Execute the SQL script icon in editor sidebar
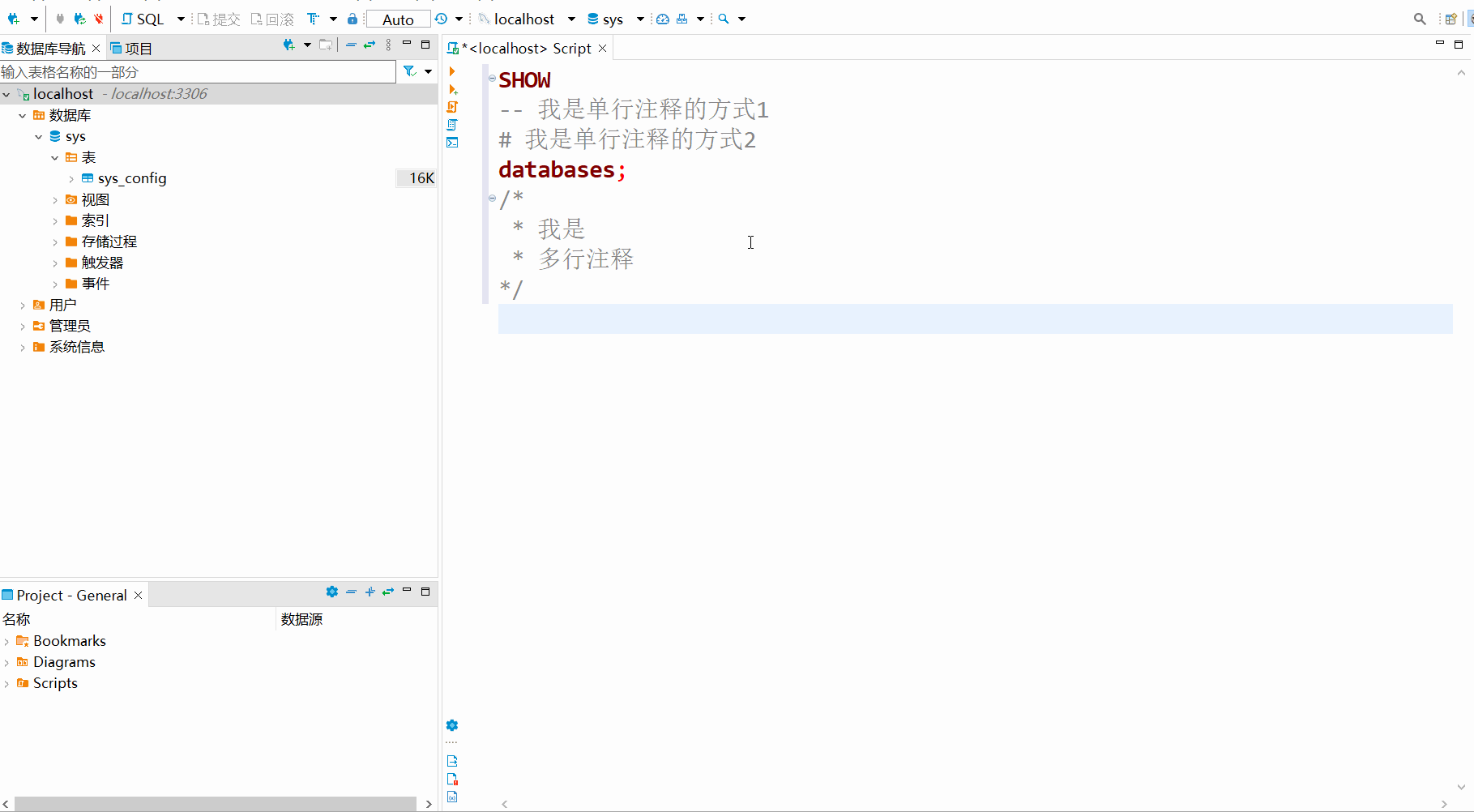Image resolution: width=1474 pixels, height=812 pixels. (x=452, y=107)
